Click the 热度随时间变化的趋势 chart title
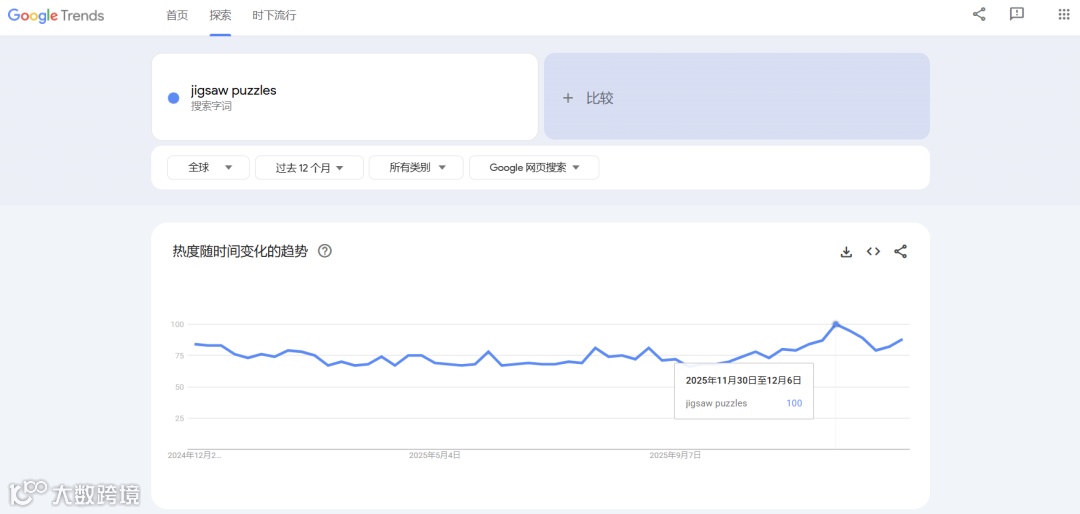The width and height of the screenshot is (1080, 514). coord(240,251)
